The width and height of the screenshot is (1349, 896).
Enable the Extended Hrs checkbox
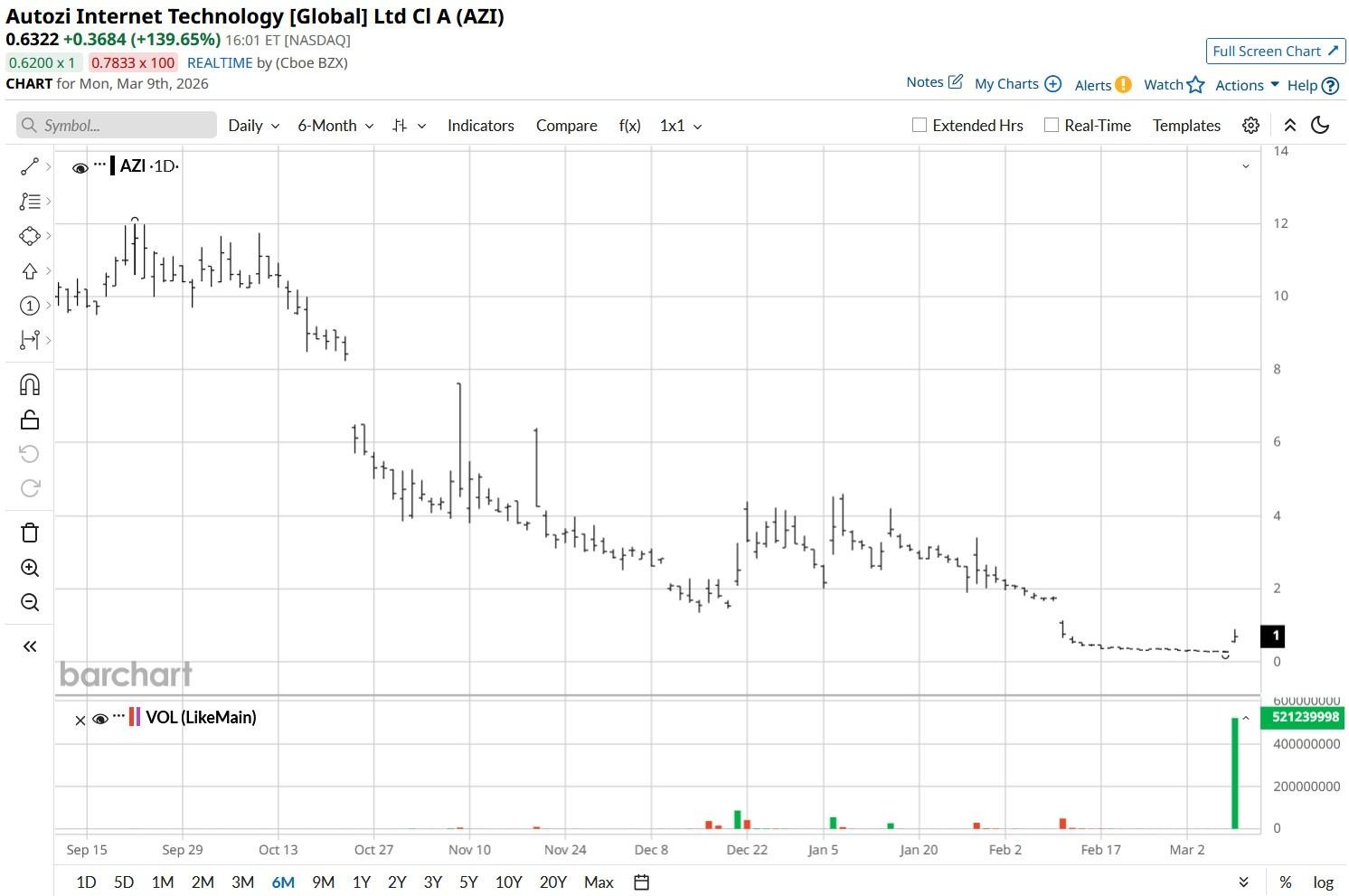click(x=920, y=126)
